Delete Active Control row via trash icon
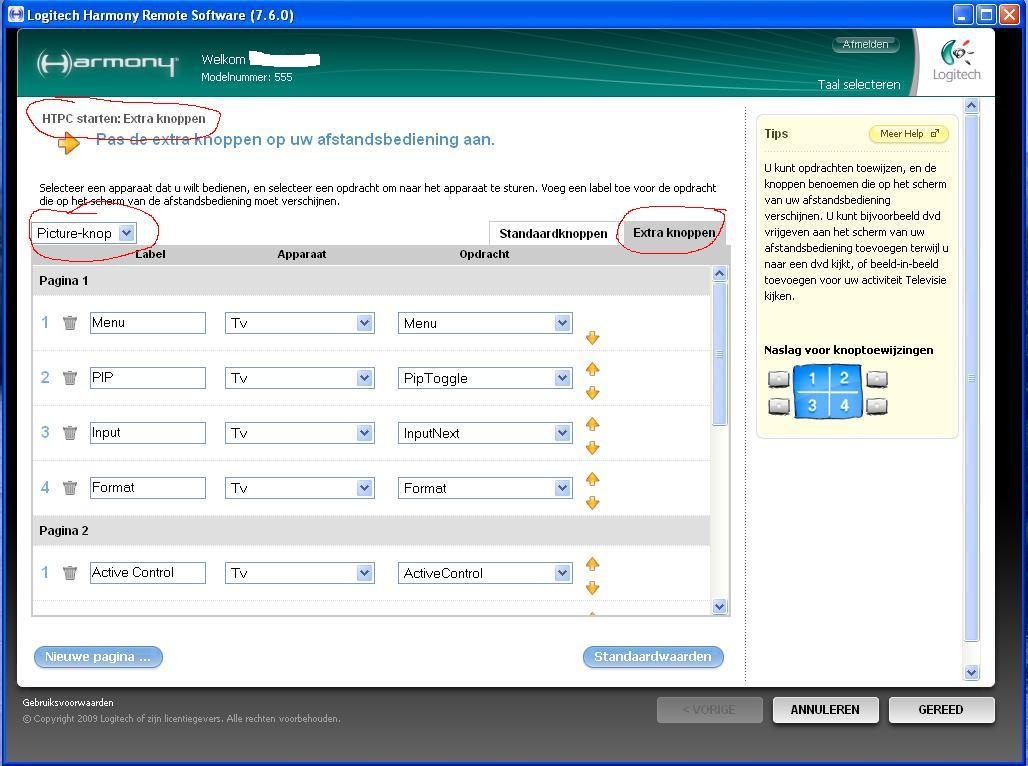This screenshot has height=766, width=1028. pyautogui.click(x=69, y=573)
